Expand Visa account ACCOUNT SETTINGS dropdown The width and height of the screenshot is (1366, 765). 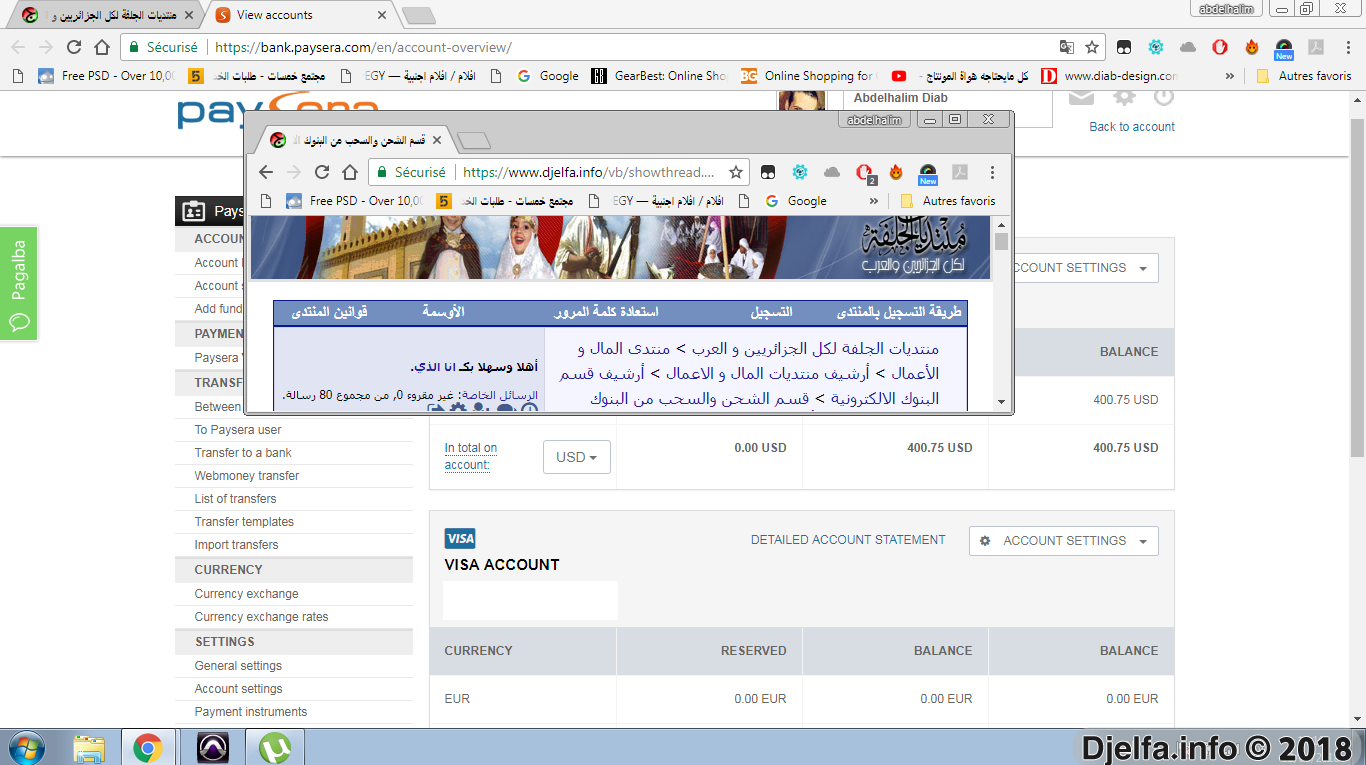pyautogui.click(x=1064, y=541)
